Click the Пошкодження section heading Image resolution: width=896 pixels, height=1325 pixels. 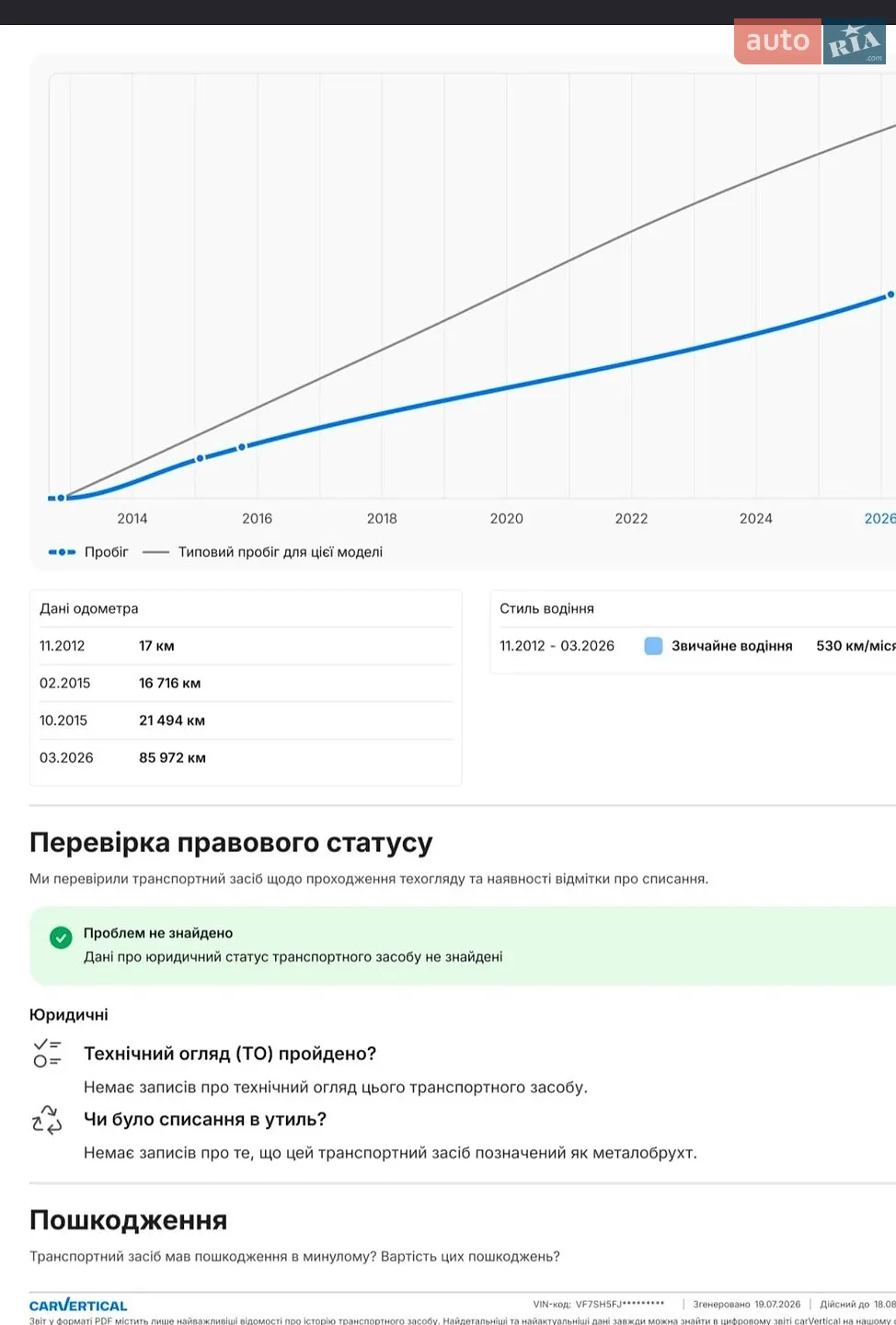coord(128,1220)
